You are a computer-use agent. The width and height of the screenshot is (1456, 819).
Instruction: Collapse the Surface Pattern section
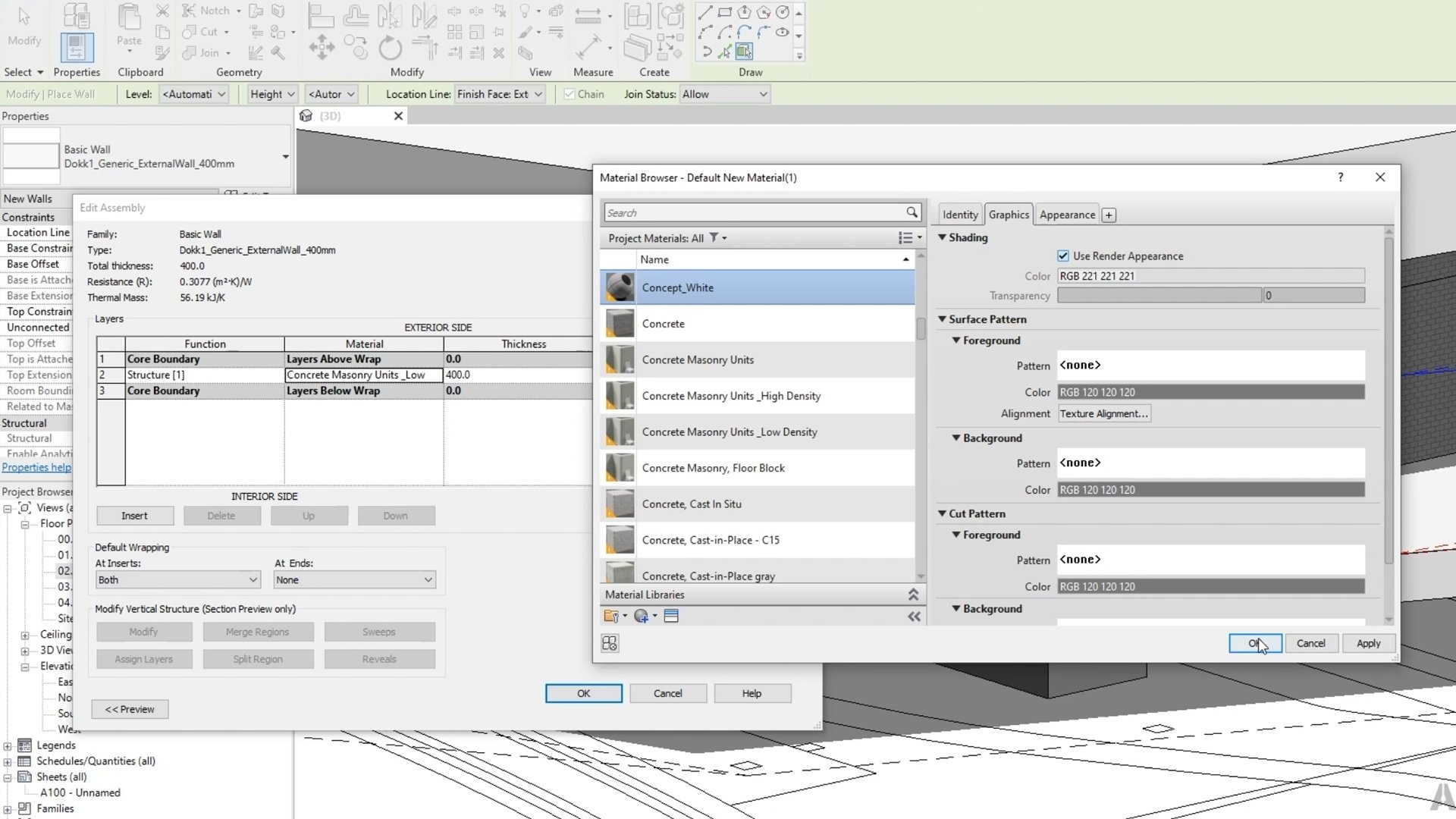pos(943,319)
